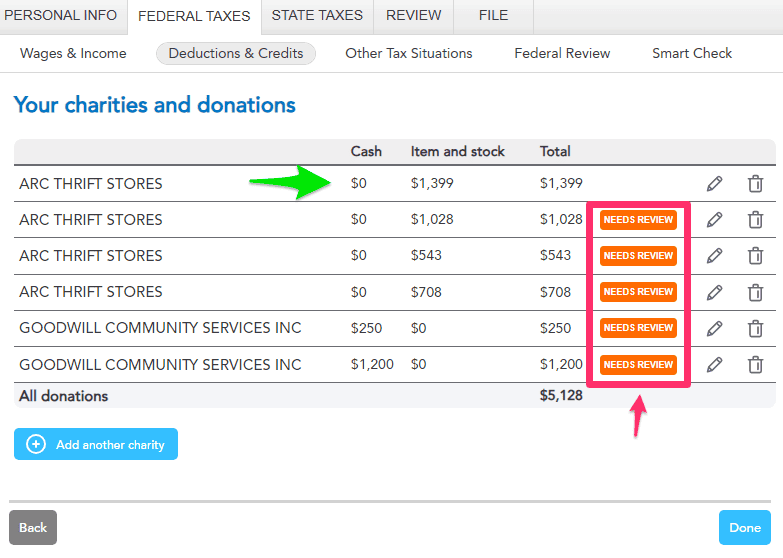Edit the $708 ARC Thrift Stores row
This screenshot has width=783, height=558.
(714, 292)
